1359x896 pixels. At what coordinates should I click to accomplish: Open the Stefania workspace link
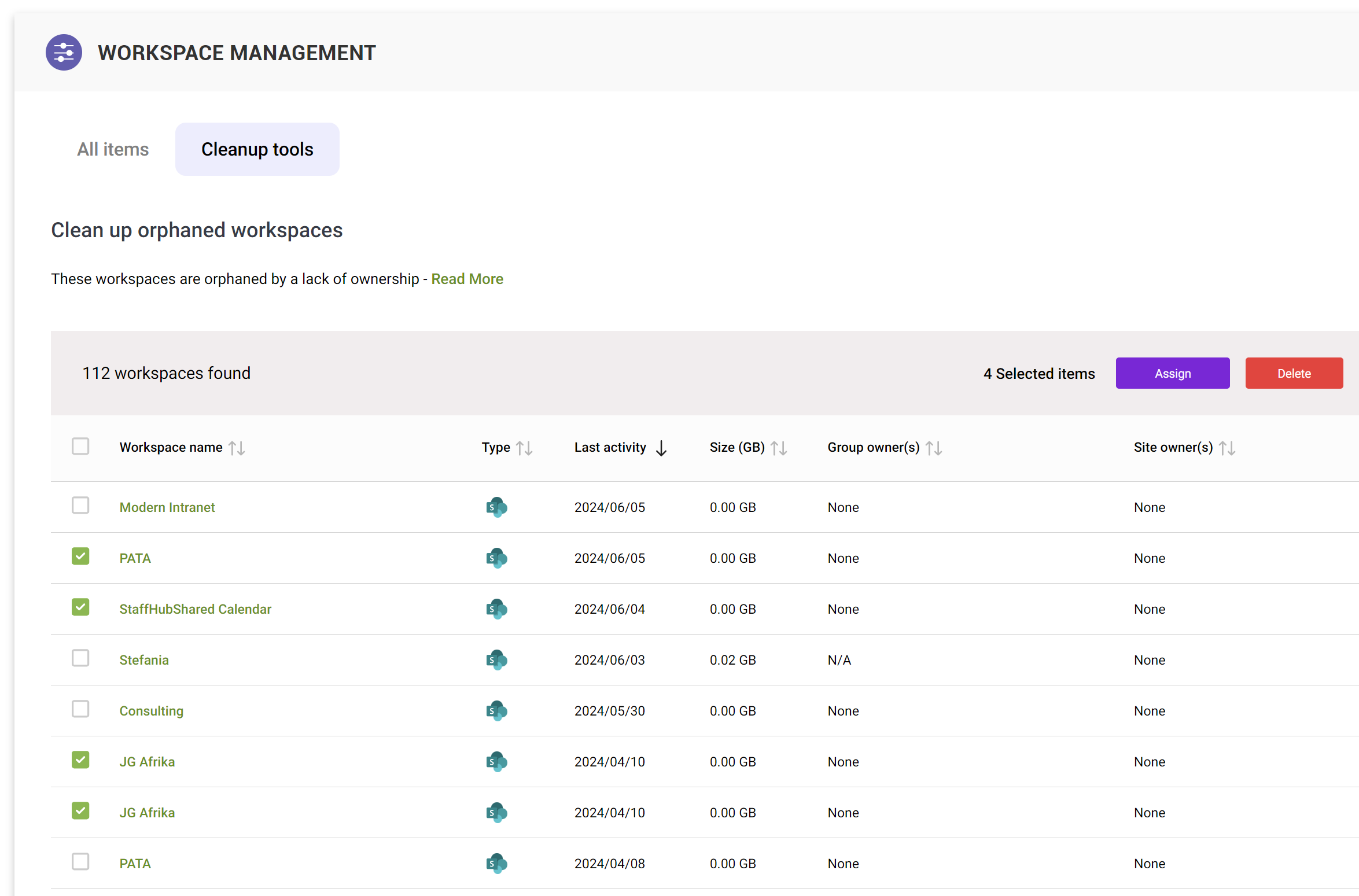click(144, 661)
